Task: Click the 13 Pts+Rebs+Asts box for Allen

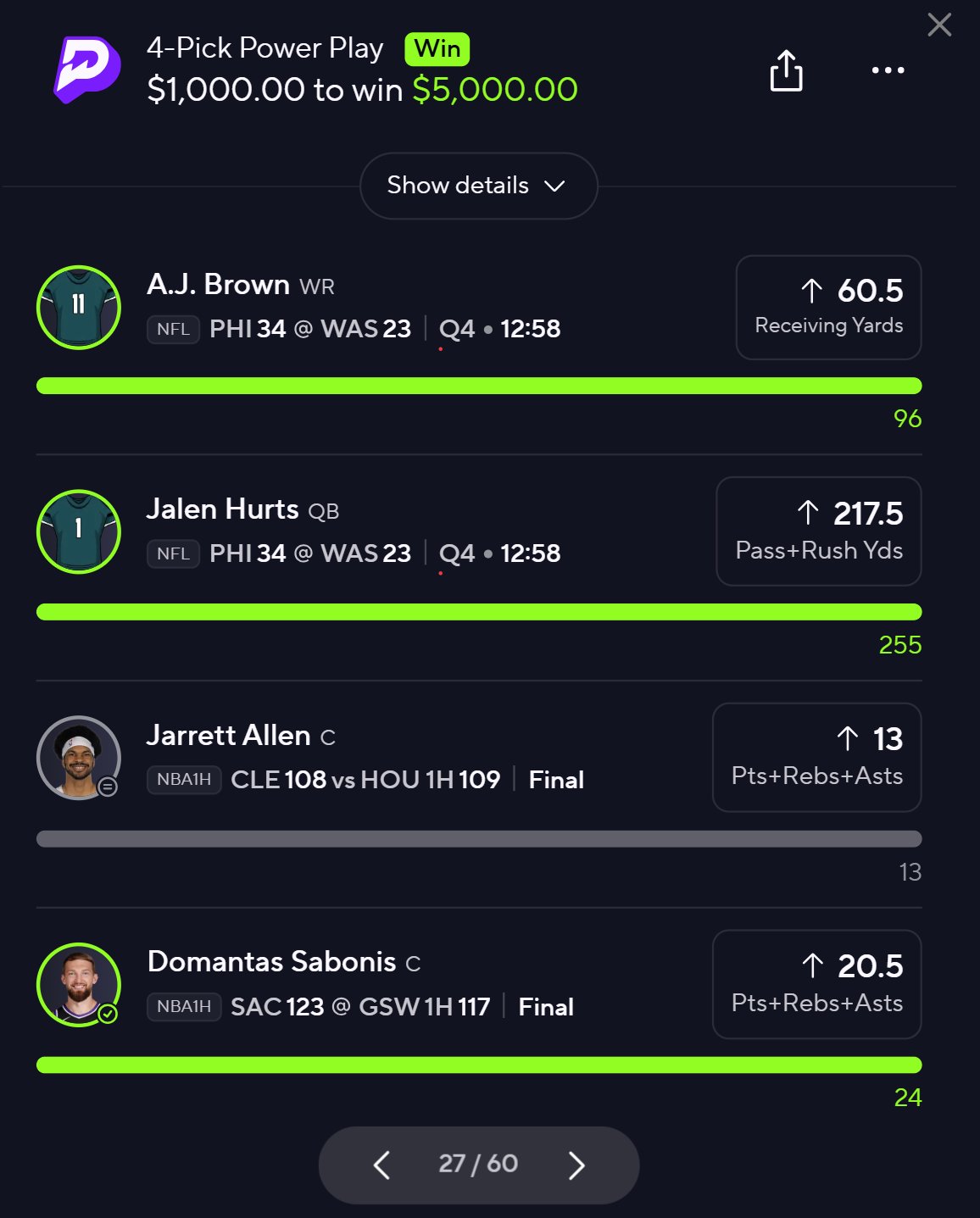Action: [x=817, y=757]
